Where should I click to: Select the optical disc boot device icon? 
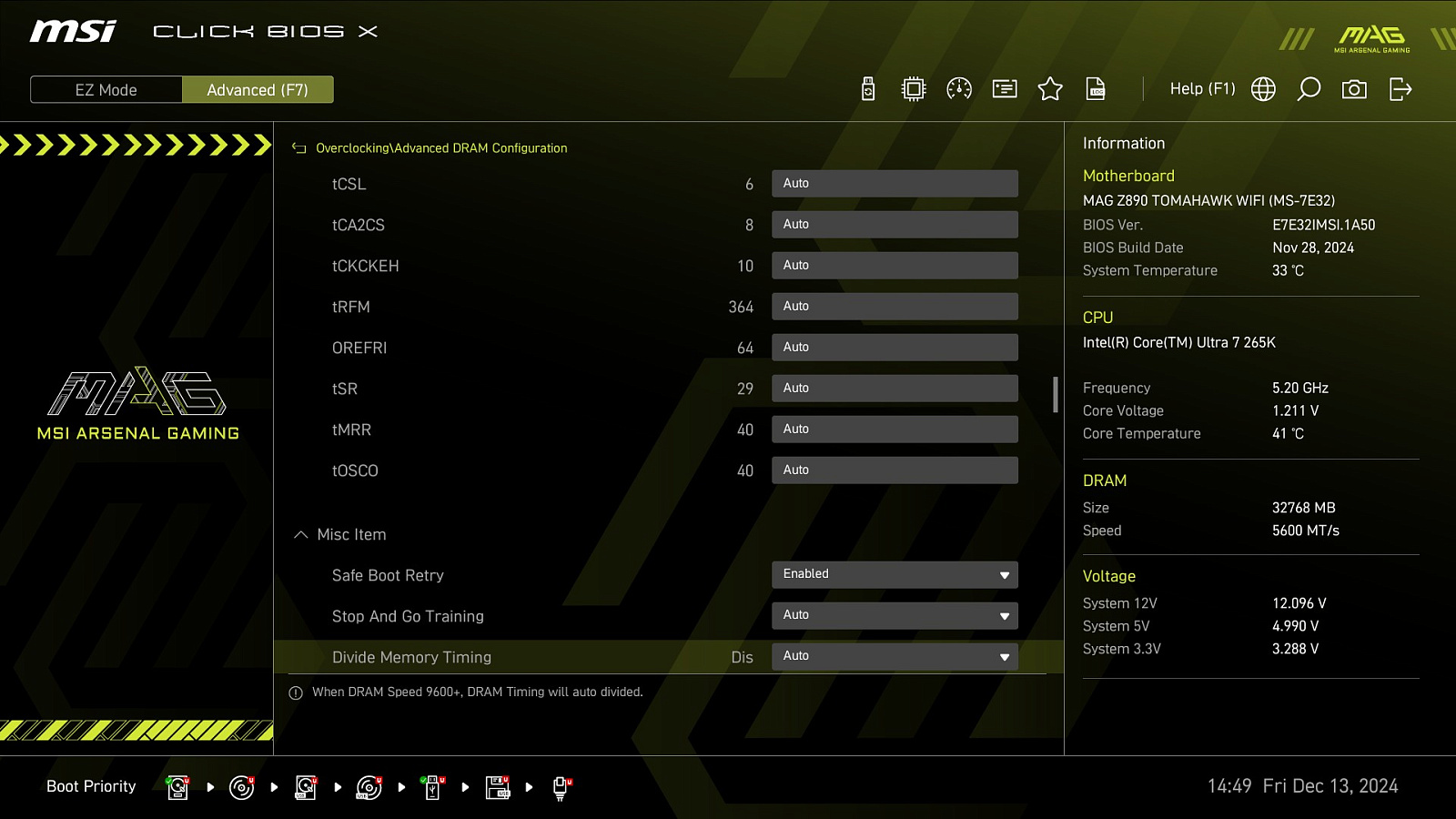point(241,787)
